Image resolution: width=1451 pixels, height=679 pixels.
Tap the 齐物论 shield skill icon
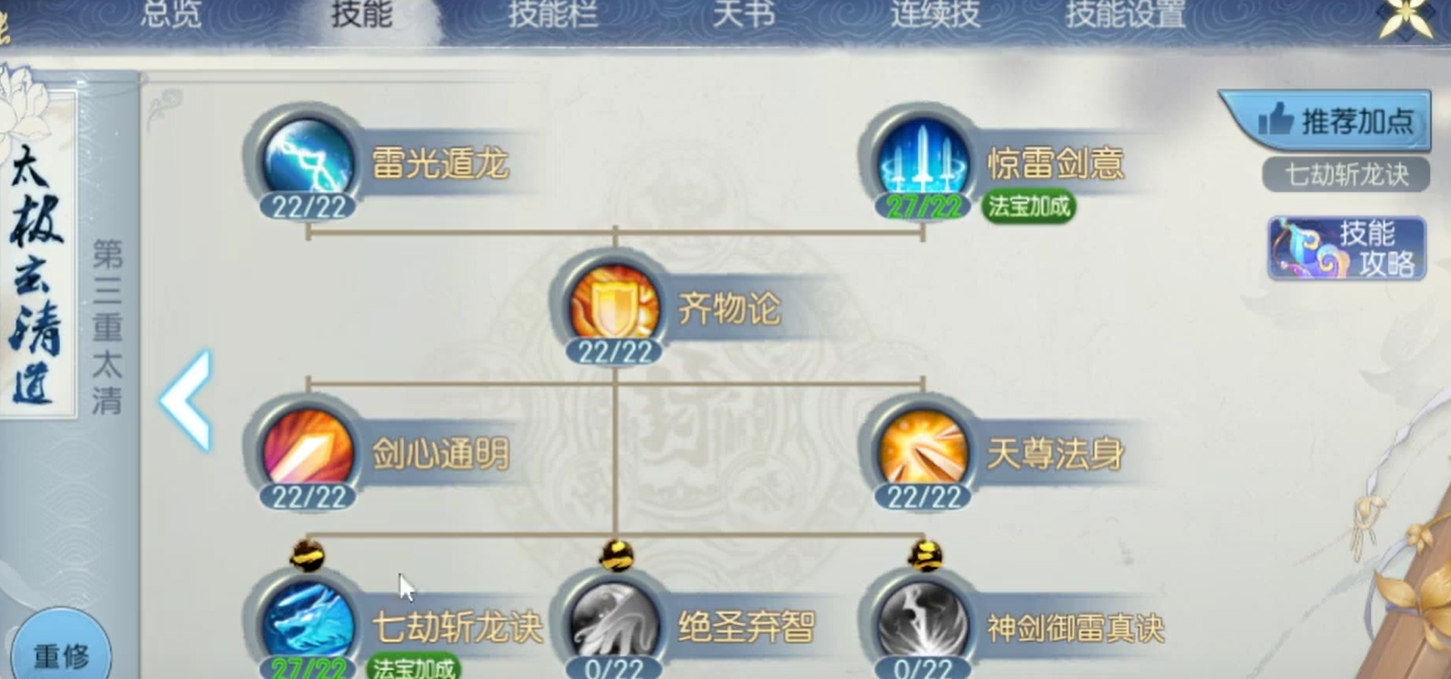click(614, 305)
